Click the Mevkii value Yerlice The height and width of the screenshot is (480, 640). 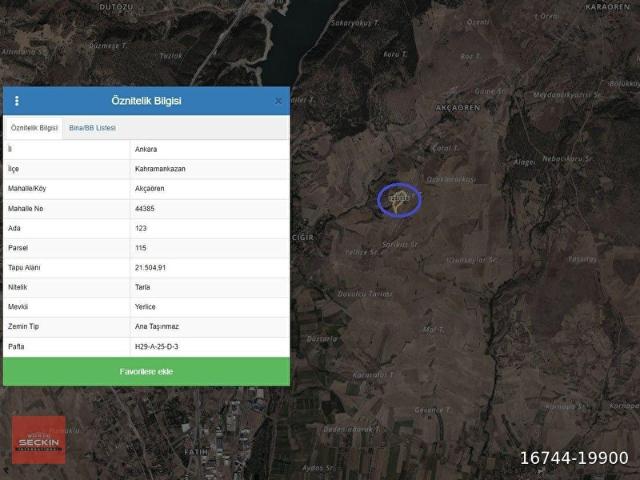pyautogui.click(x=146, y=307)
